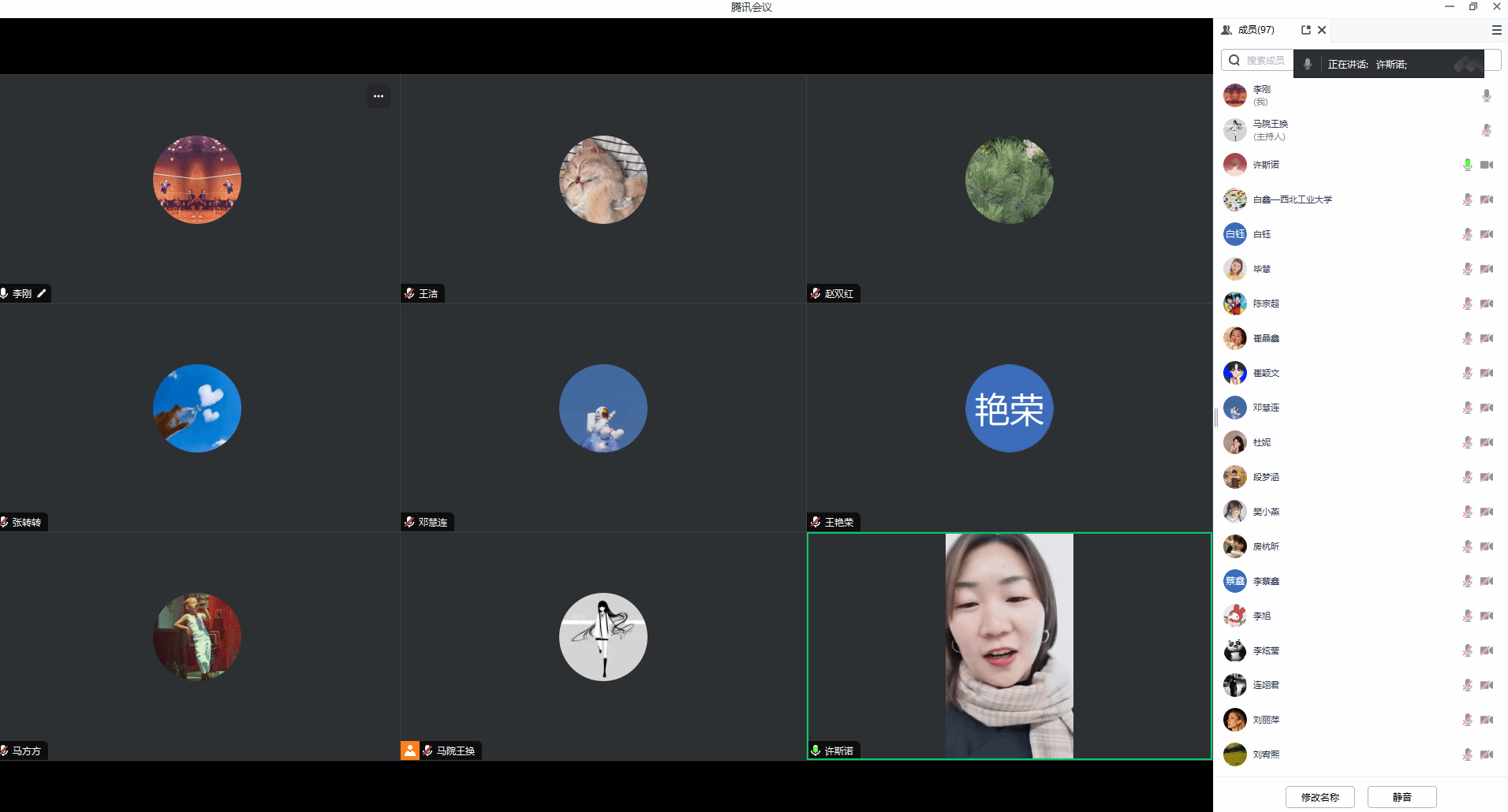Toggle my microphone in 李刚 list row
The image size is (1508, 812).
coord(1486,95)
